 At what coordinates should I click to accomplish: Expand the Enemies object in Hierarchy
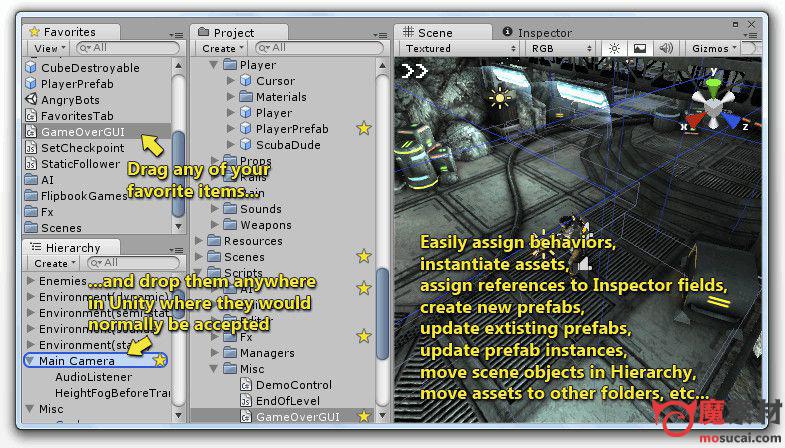pos(31,281)
